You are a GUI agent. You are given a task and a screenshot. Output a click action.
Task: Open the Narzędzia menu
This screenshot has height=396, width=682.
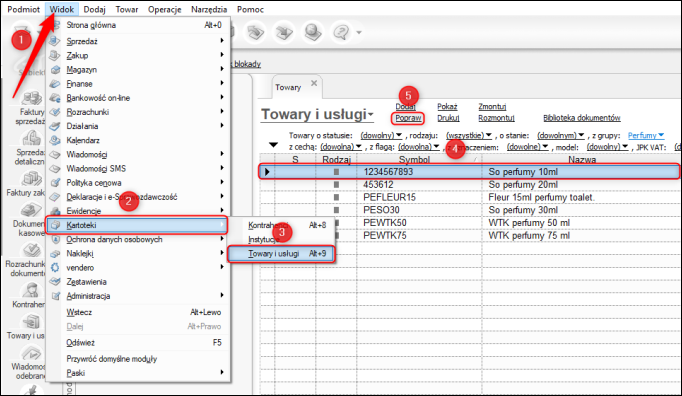[x=209, y=9]
